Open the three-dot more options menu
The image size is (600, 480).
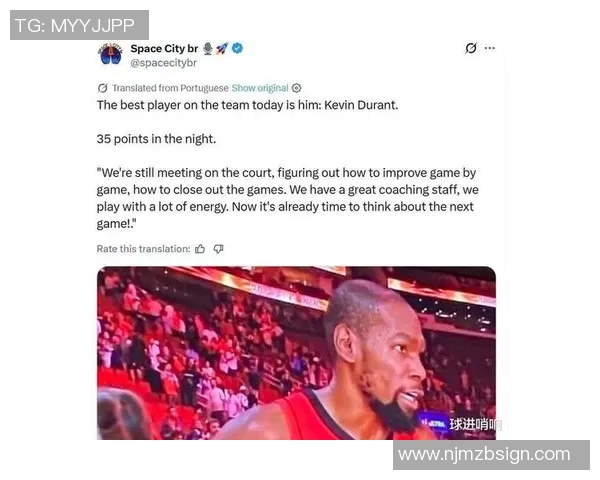point(490,48)
